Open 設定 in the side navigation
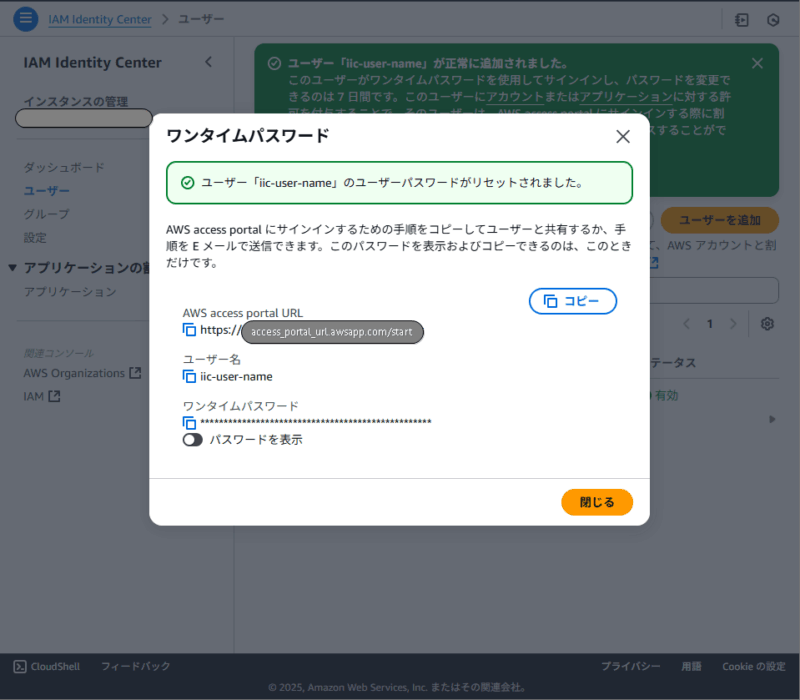 tap(35, 238)
